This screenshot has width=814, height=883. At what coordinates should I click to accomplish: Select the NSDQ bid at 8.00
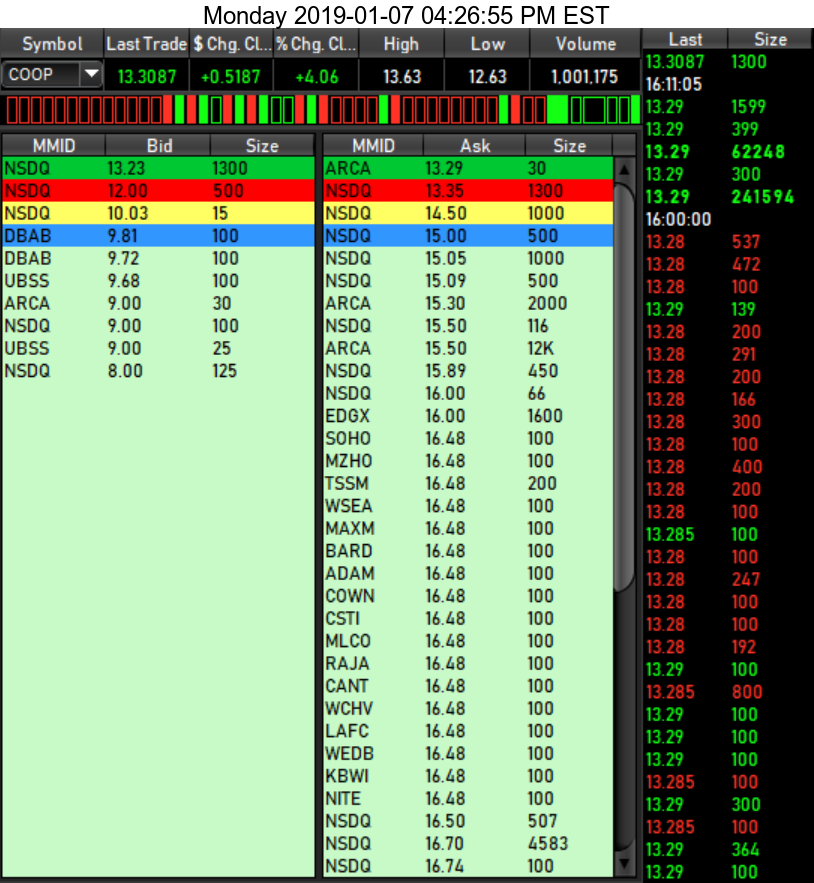click(158, 371)
